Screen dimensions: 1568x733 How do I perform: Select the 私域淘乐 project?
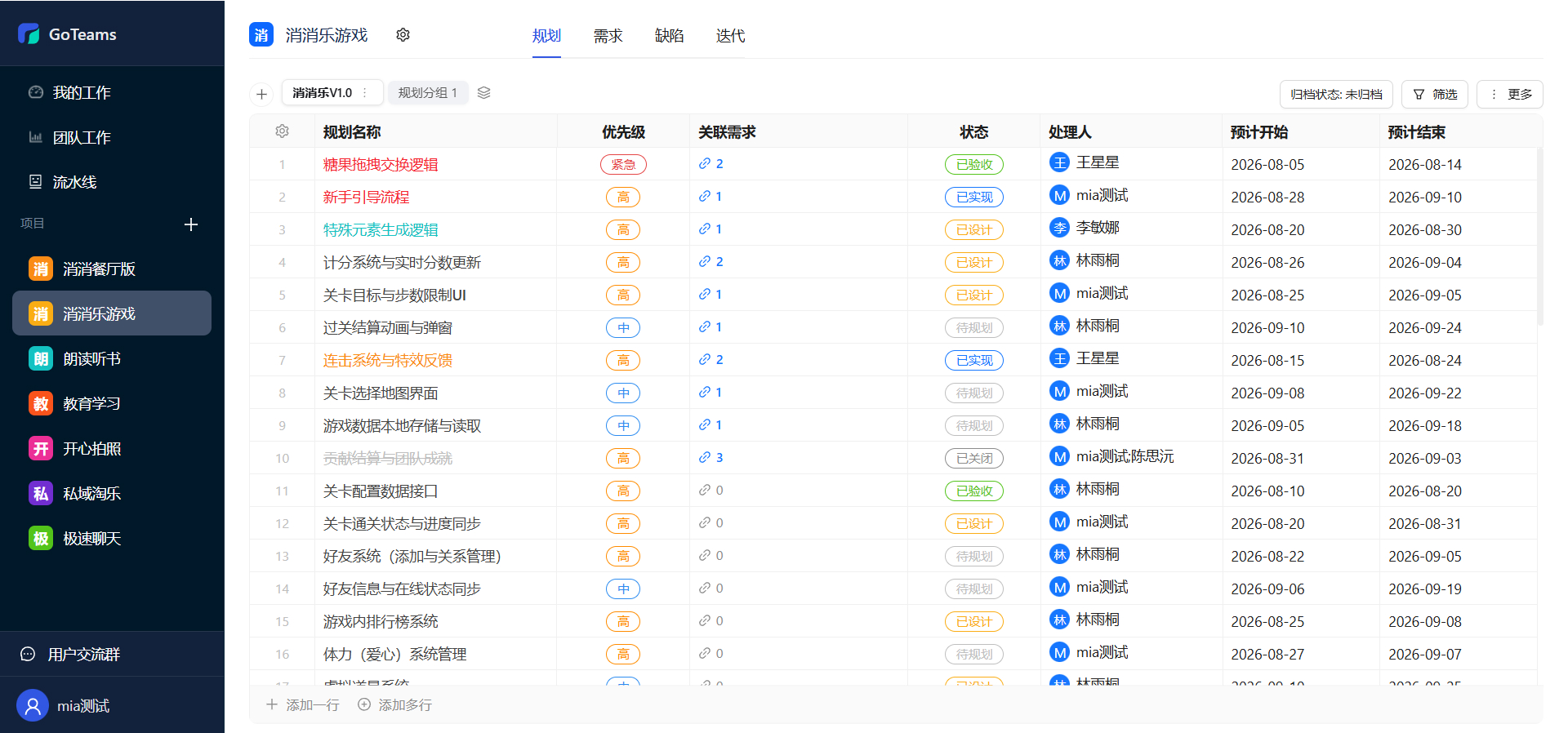coord(112,493)
